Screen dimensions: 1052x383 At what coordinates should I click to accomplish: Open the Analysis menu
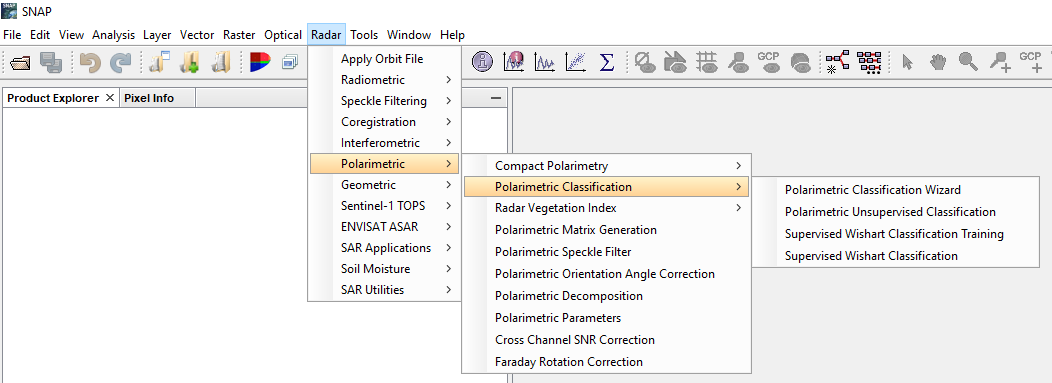(113, 35)
